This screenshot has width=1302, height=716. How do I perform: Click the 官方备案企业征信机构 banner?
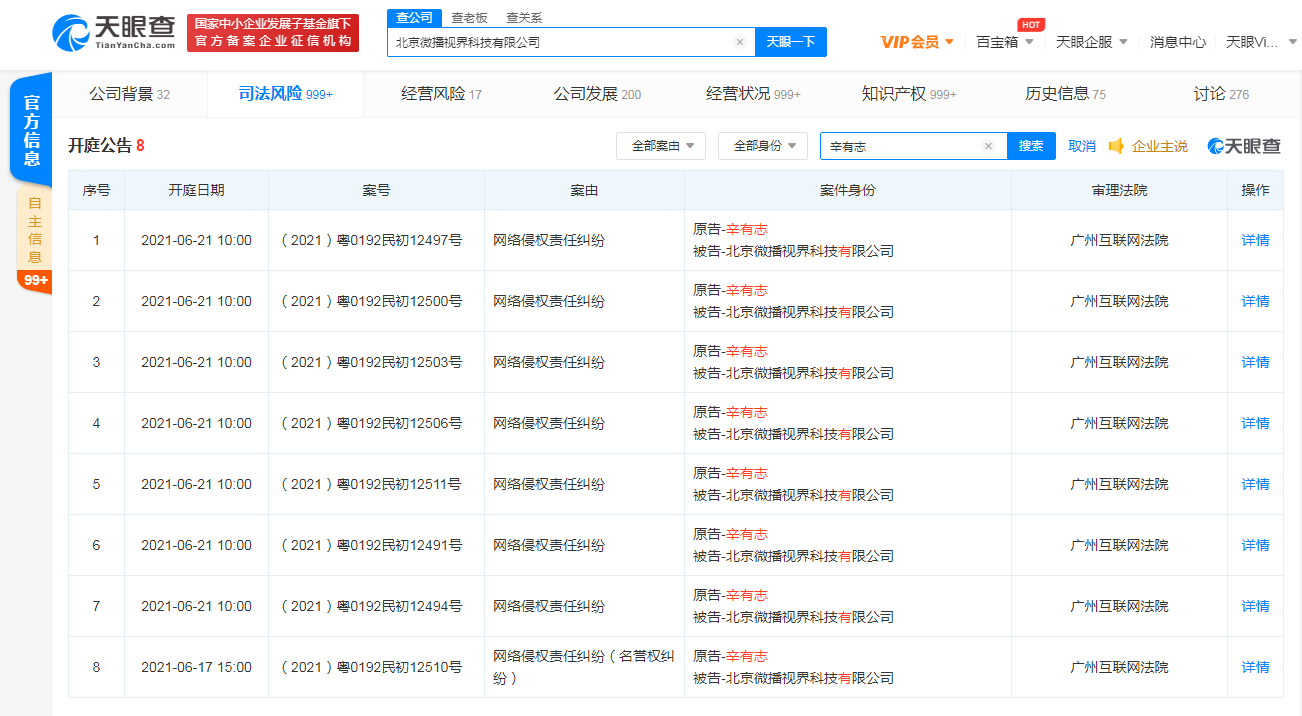tap(273, 33)
